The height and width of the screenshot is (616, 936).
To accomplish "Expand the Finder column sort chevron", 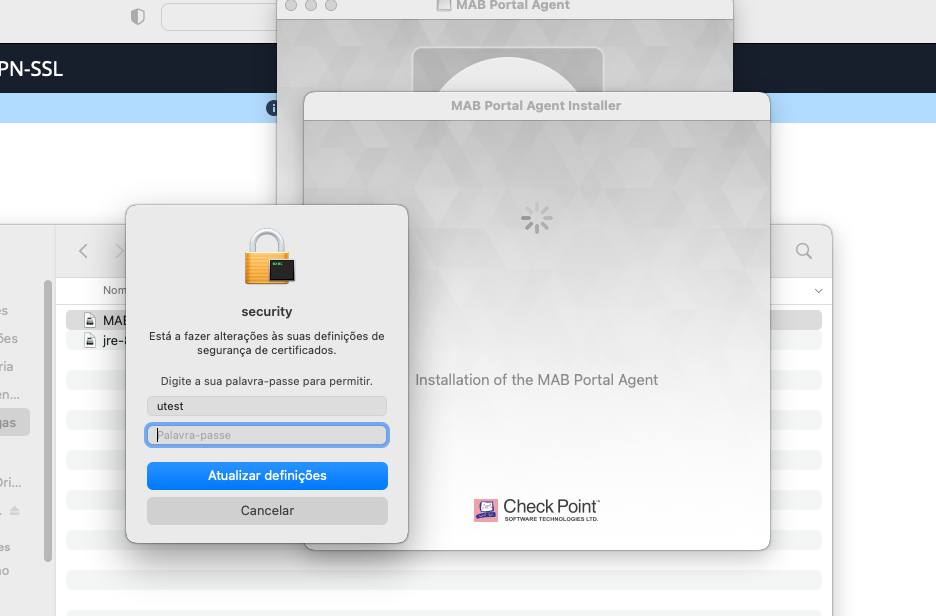I will point(818,291).
